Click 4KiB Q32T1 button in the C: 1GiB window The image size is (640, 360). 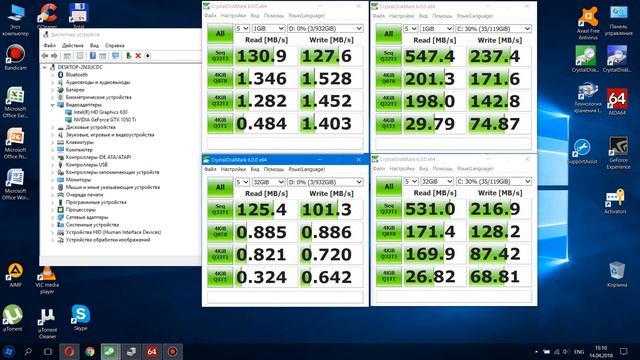[x=388, y=101]
